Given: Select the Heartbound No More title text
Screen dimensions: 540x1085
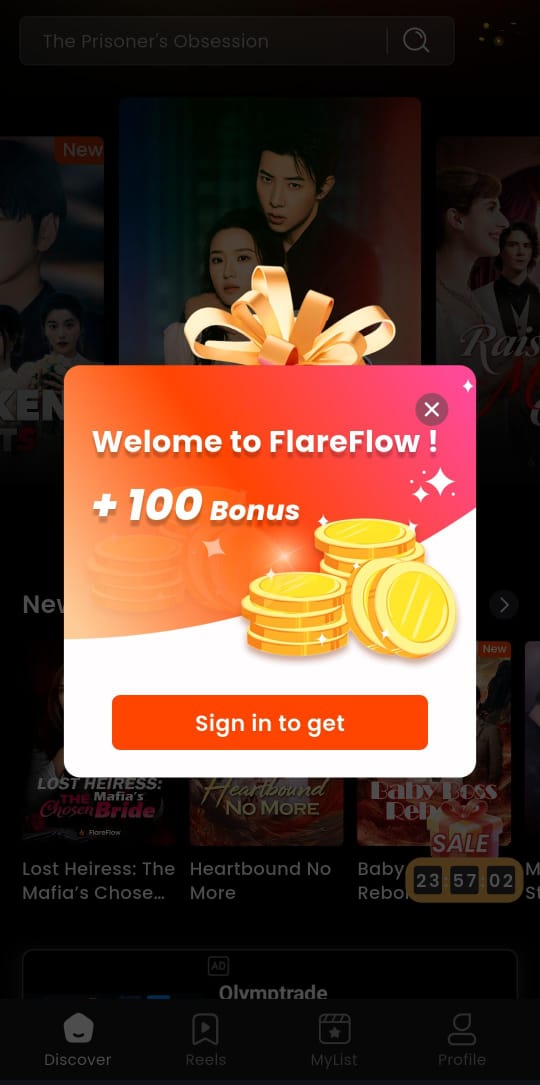Looking at the screenshot, I should [x=260, y=880].
